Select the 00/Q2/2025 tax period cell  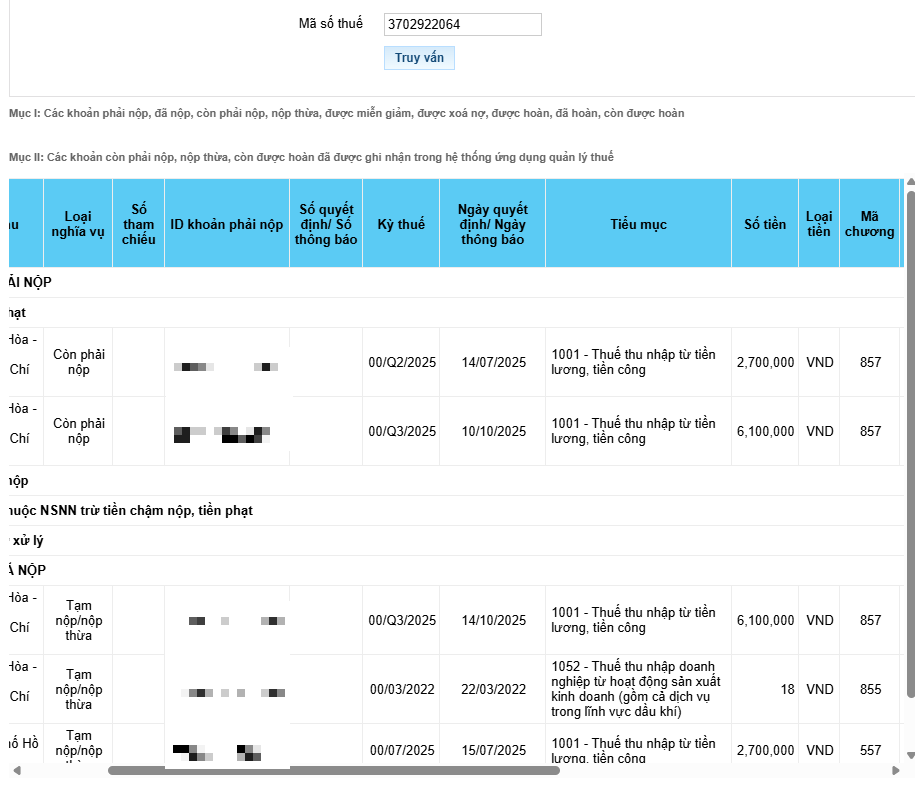[402, 362]
